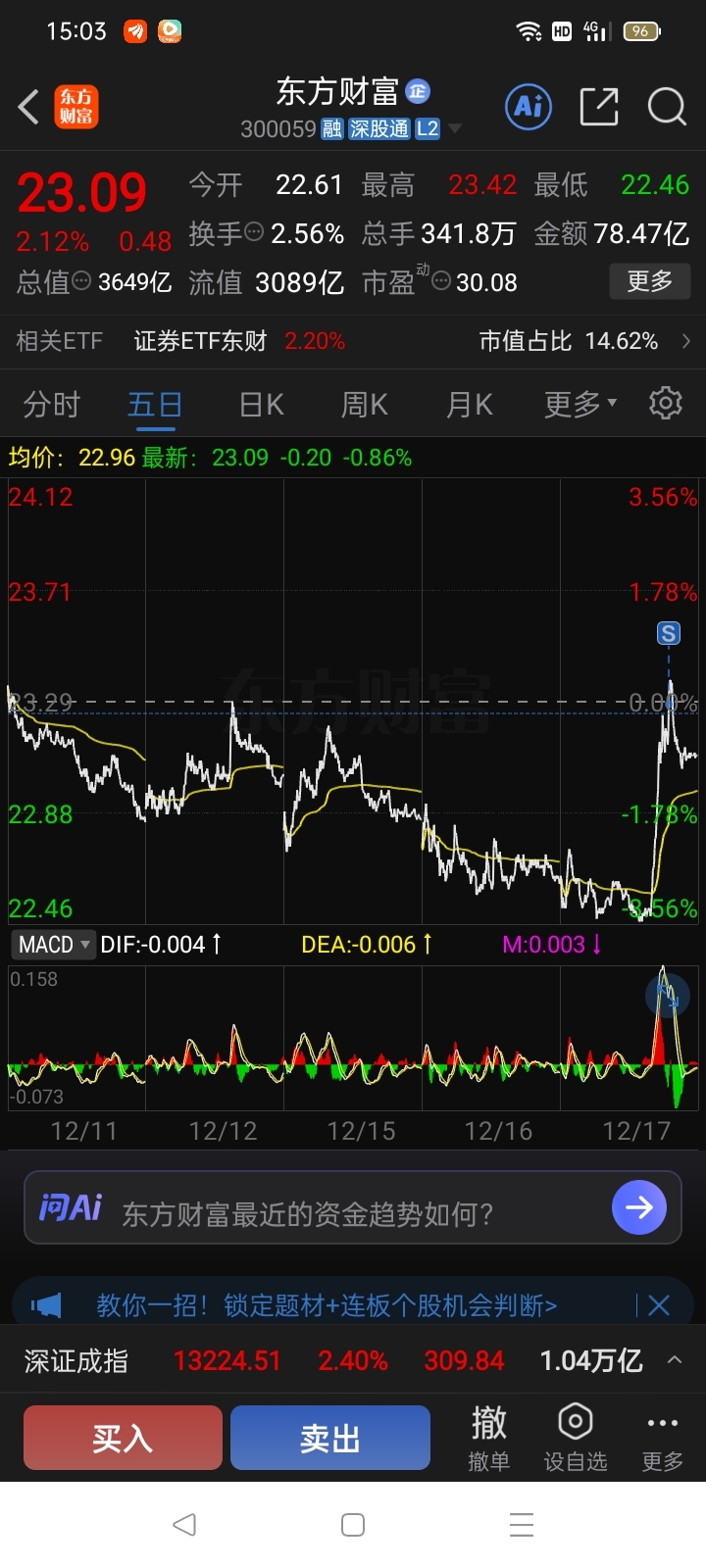Tap the Android back navigation button
The height and width of the screenshot is (1568, 706).
coord(183,1525)
